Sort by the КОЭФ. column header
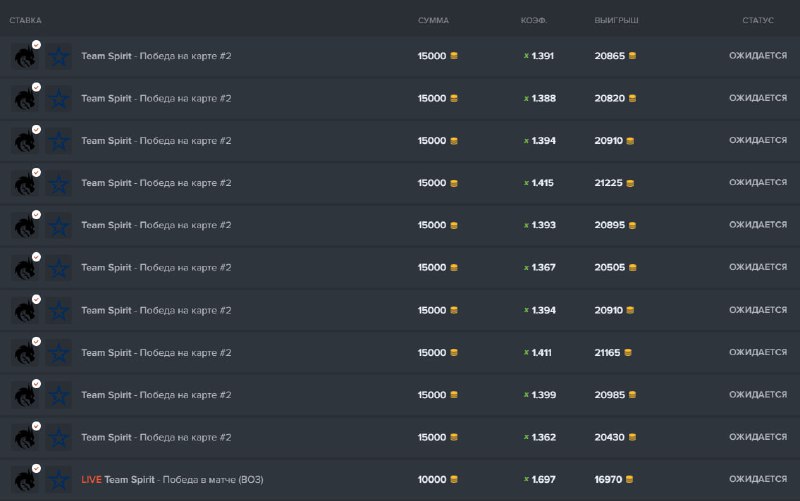 [x=534, y=20]
